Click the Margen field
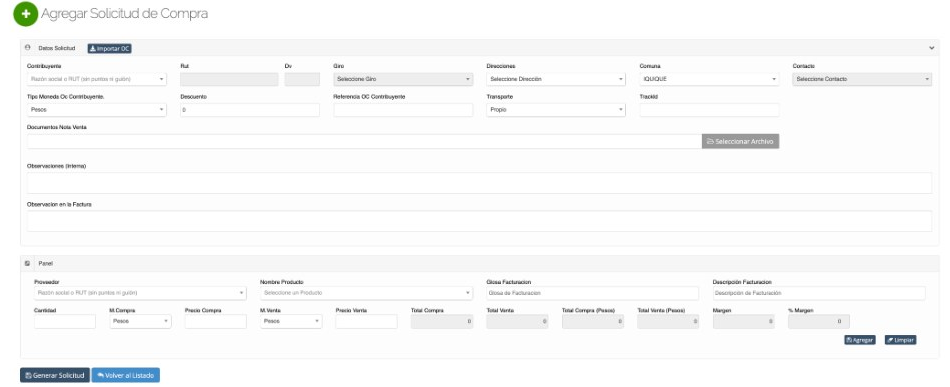Image resolution: width=950 pixels, height=387 pixels. pos(743,322)
